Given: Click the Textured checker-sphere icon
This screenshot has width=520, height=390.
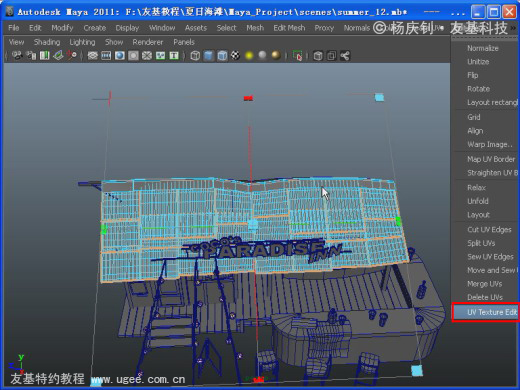Looking at the screenshot, I should [236, 55].
